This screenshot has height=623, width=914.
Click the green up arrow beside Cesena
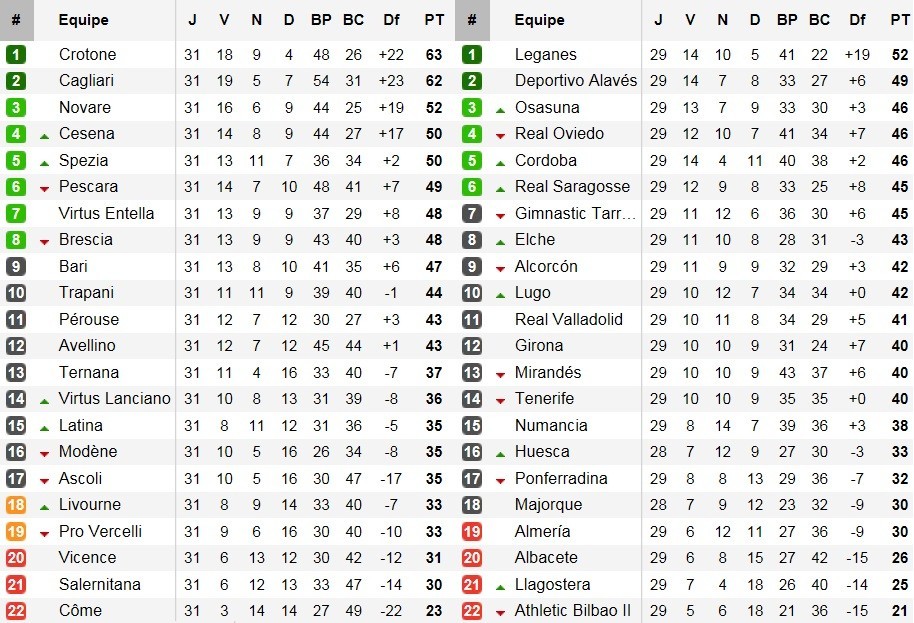[x=44, y=135]
